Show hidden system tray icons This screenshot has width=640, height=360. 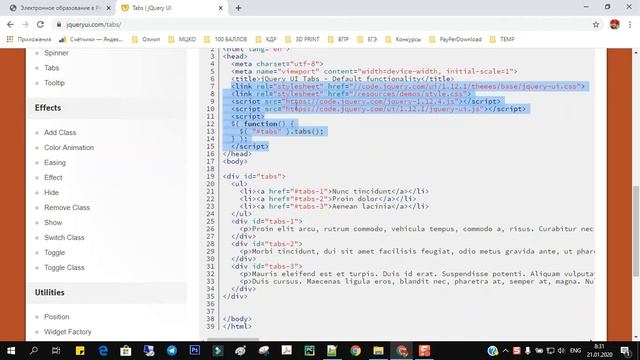click(505, 351)
